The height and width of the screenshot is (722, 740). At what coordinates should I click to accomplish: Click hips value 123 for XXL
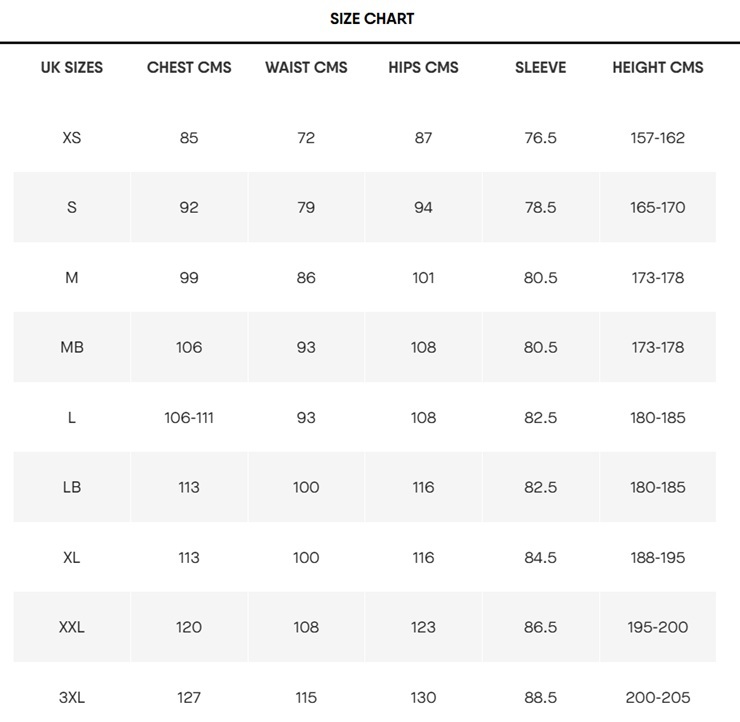tap(423, 627)
